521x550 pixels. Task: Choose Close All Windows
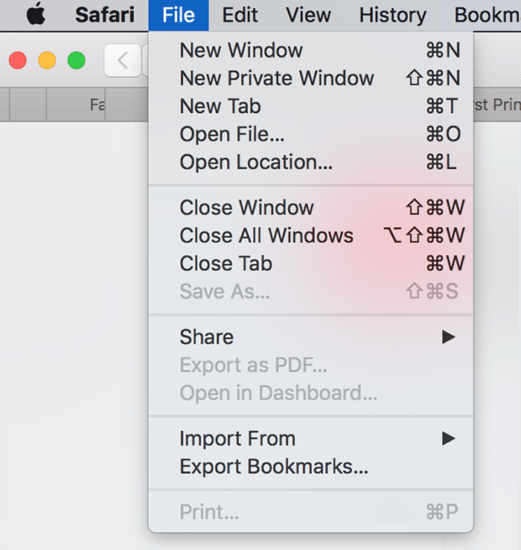pos(311,235)
